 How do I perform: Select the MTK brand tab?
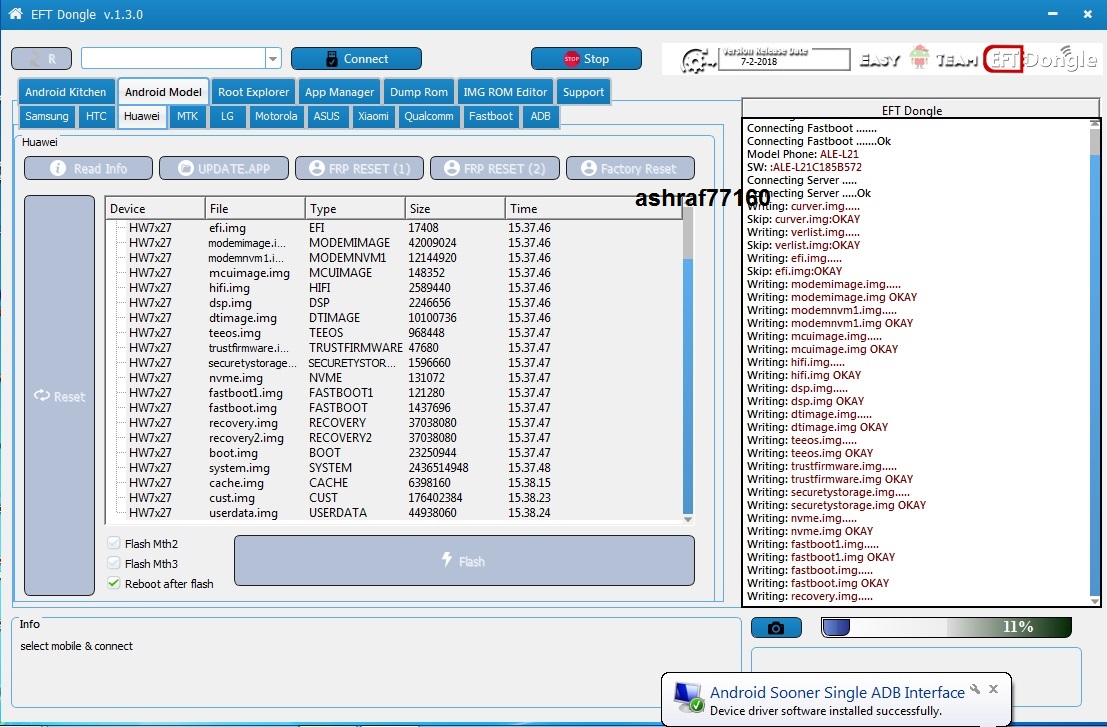point(188,116)
